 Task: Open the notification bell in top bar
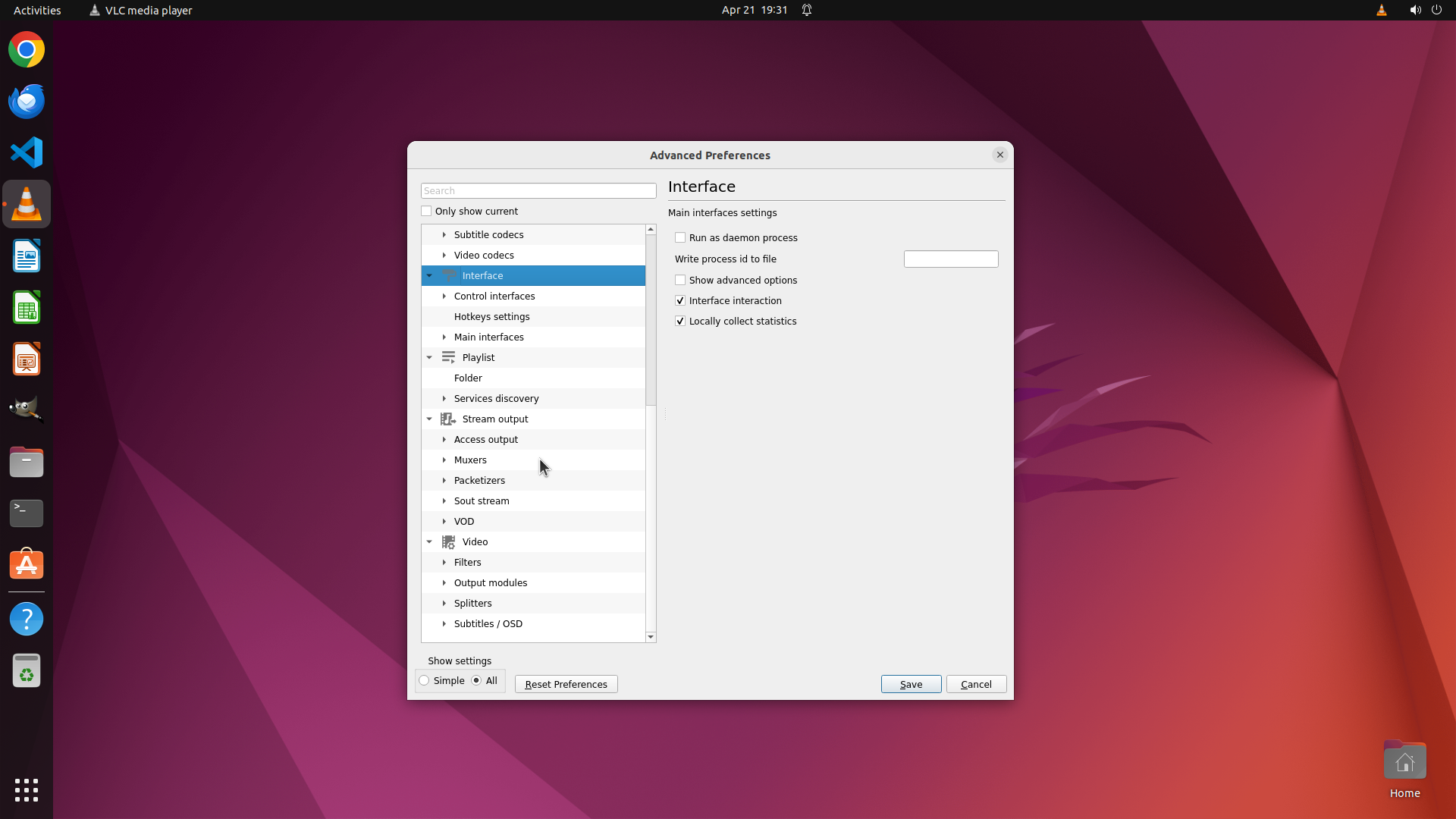coord(807,10)
